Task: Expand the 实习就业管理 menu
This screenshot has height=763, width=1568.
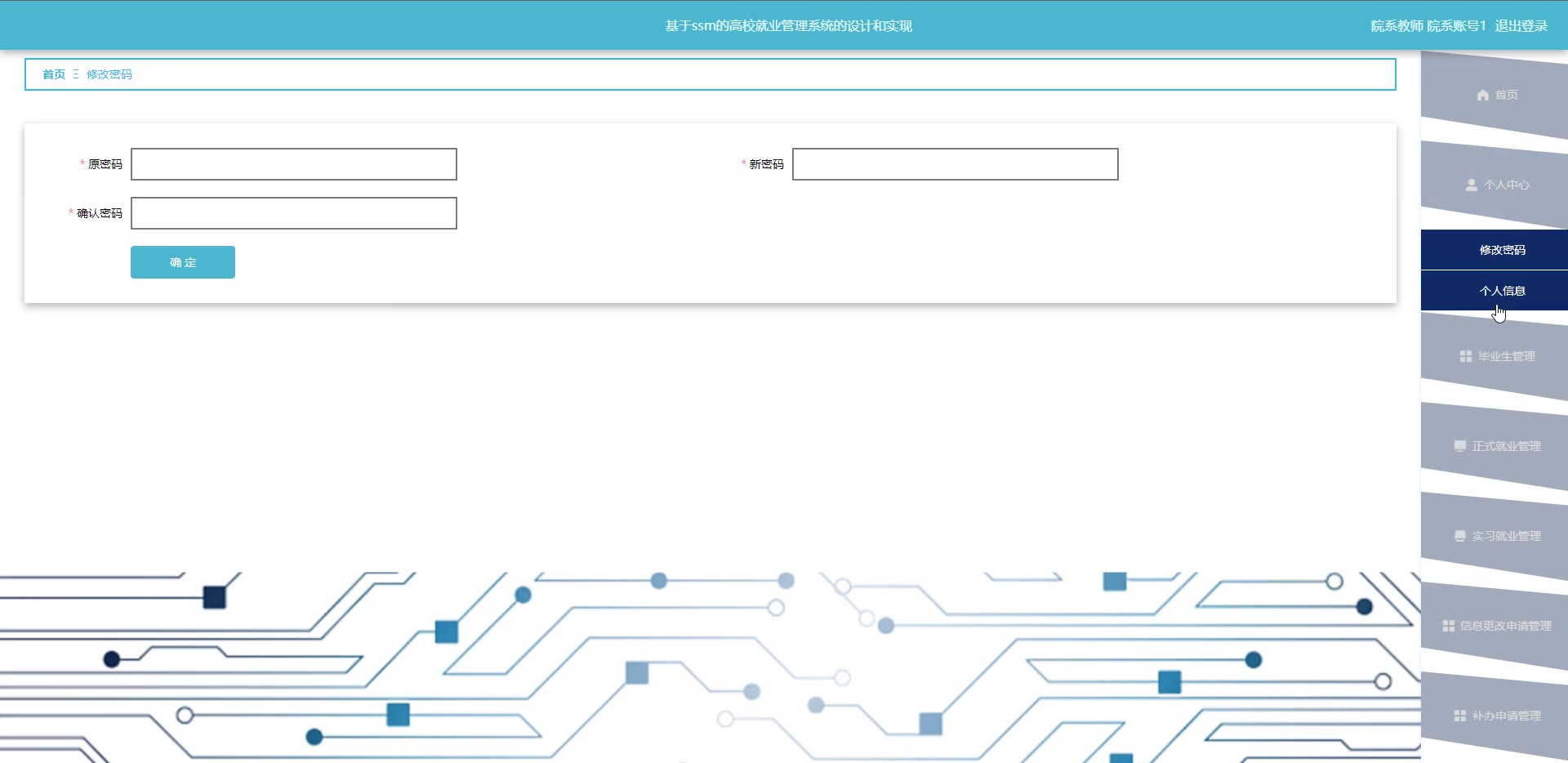Action: pos(1507,536)
